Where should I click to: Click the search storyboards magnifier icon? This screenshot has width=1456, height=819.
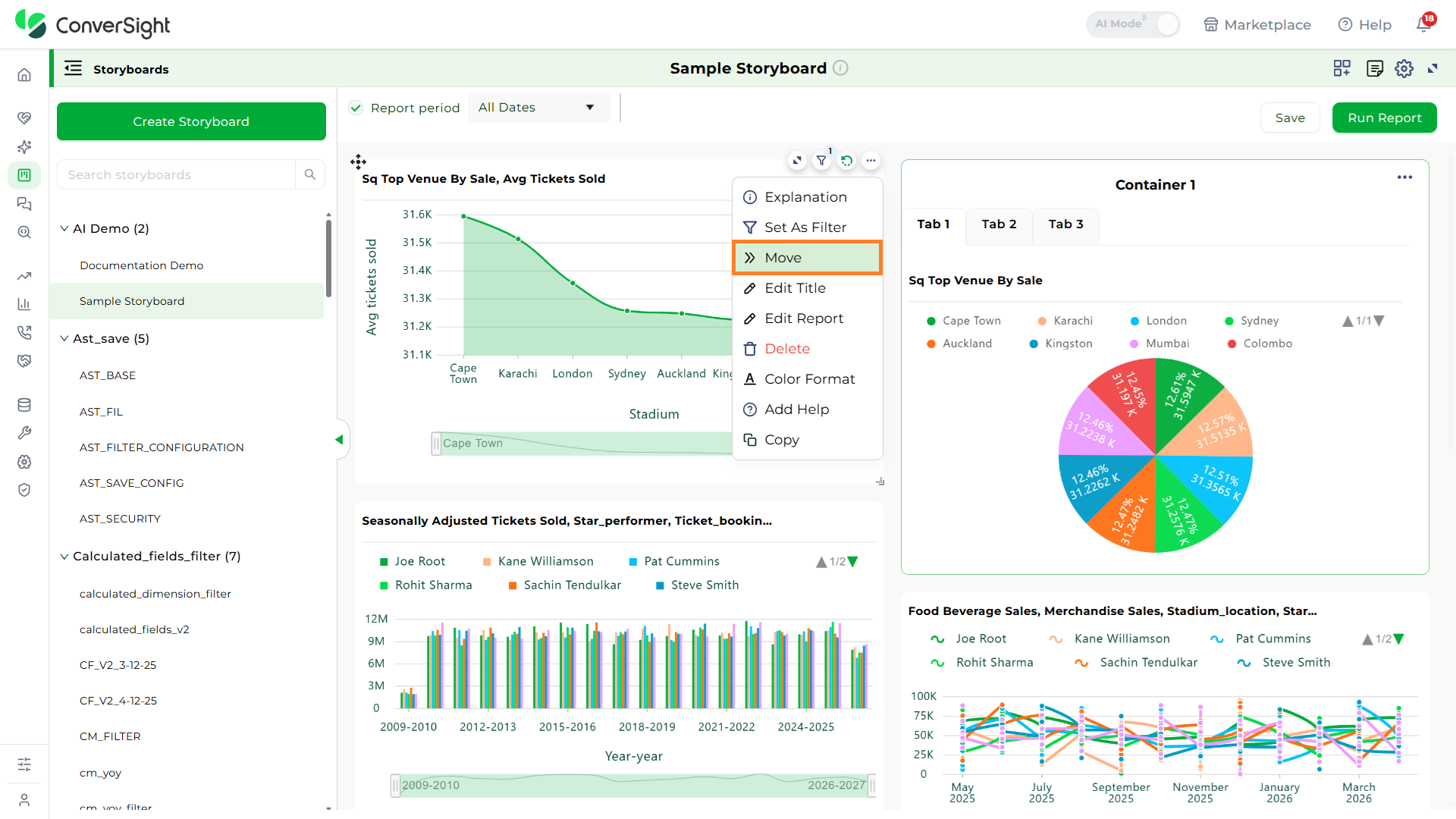[310, 174]
